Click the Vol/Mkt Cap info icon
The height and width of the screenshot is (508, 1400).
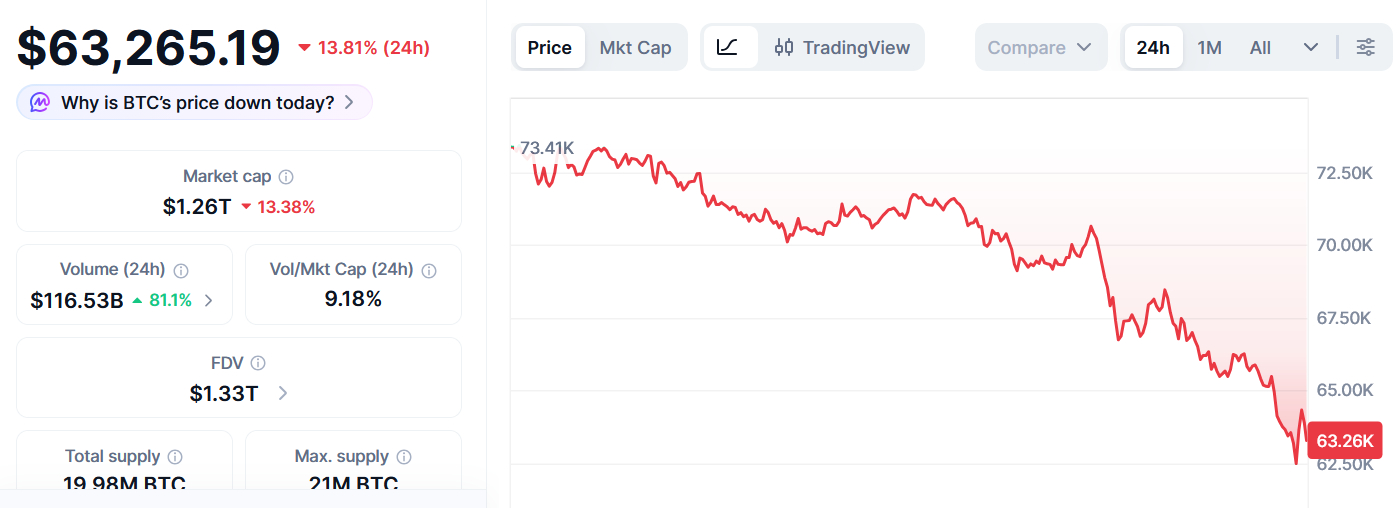(429, 270)
